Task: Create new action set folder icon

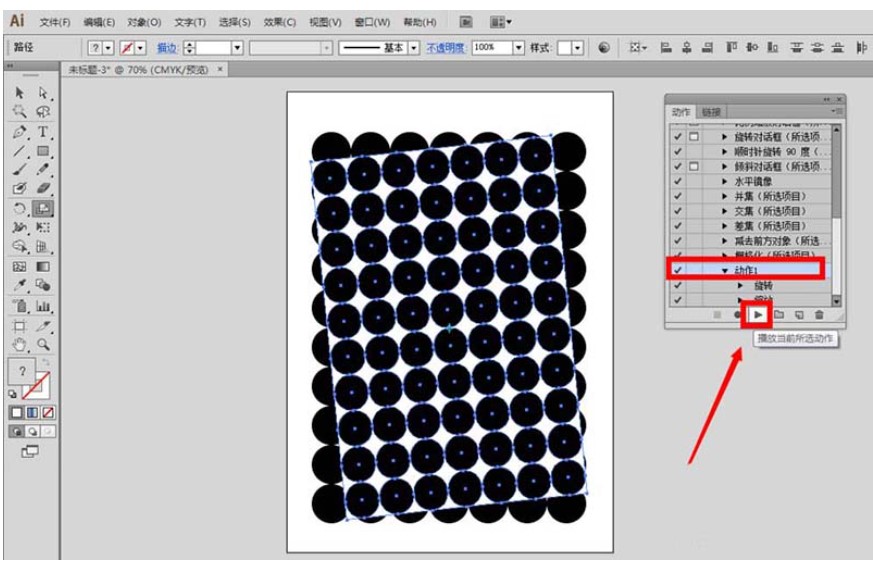Action: [x=779, y=315]
